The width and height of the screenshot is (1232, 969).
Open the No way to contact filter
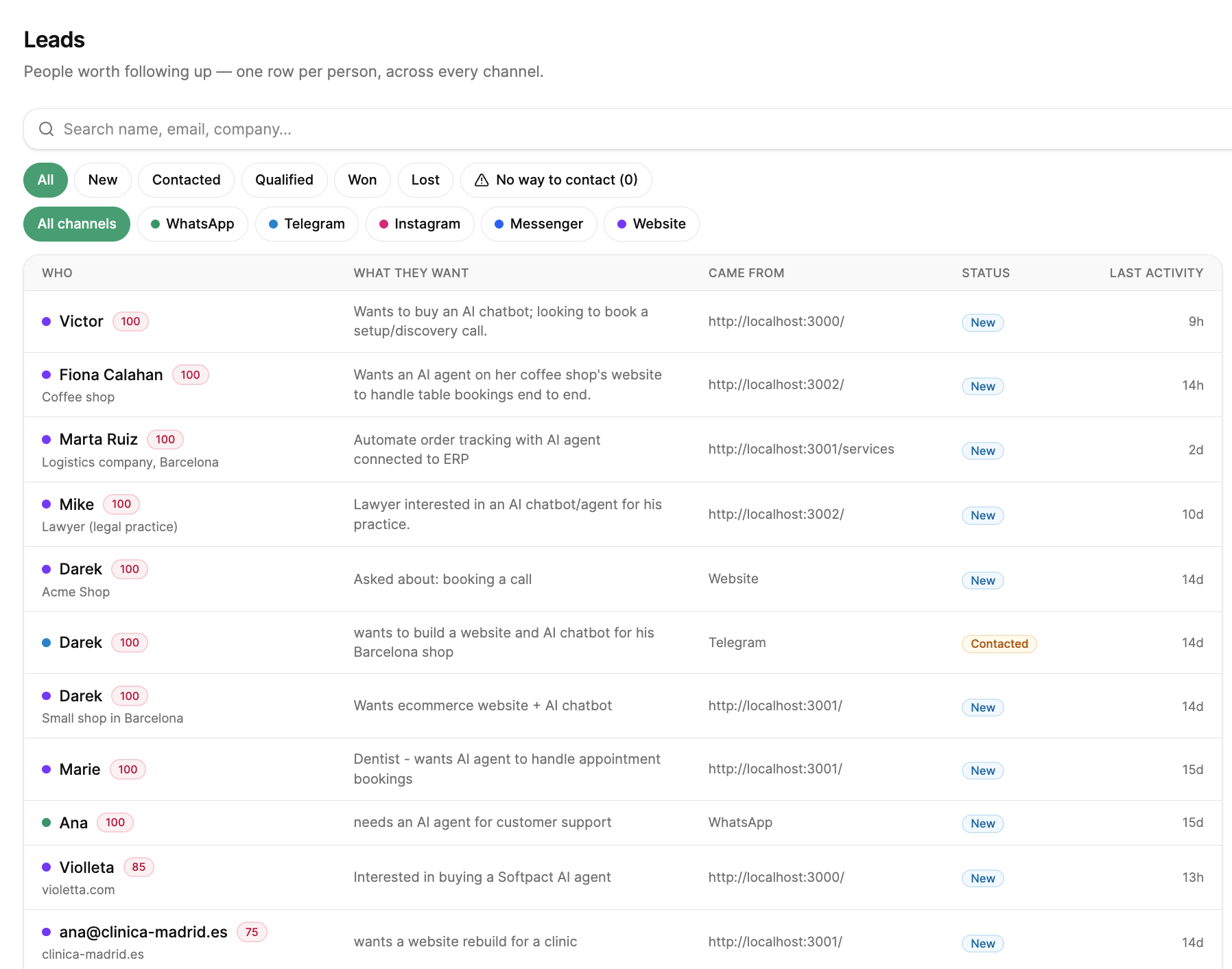click(556, 180)
